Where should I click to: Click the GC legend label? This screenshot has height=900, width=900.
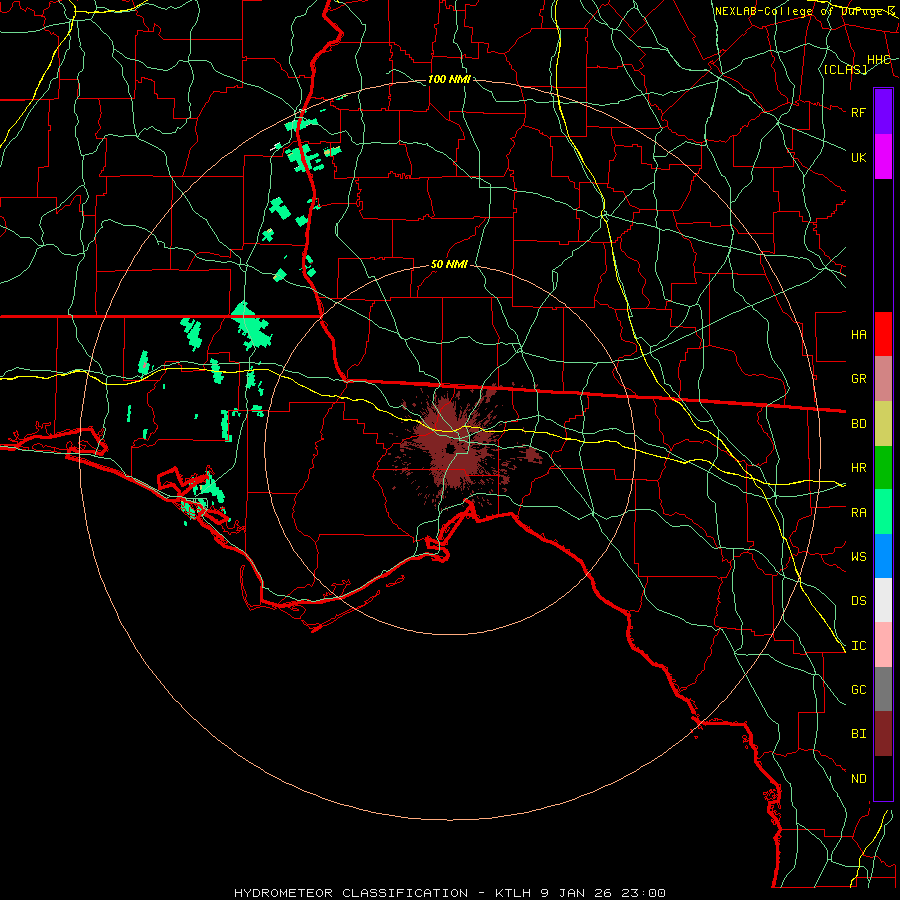(x=859, y=690)
